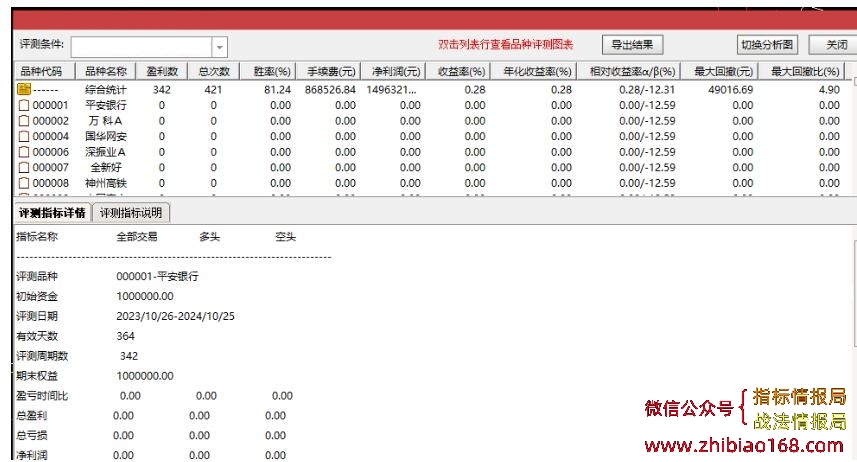Click inside the 评测条件 input field
The image size is (857, 462).
pos(141,47)
